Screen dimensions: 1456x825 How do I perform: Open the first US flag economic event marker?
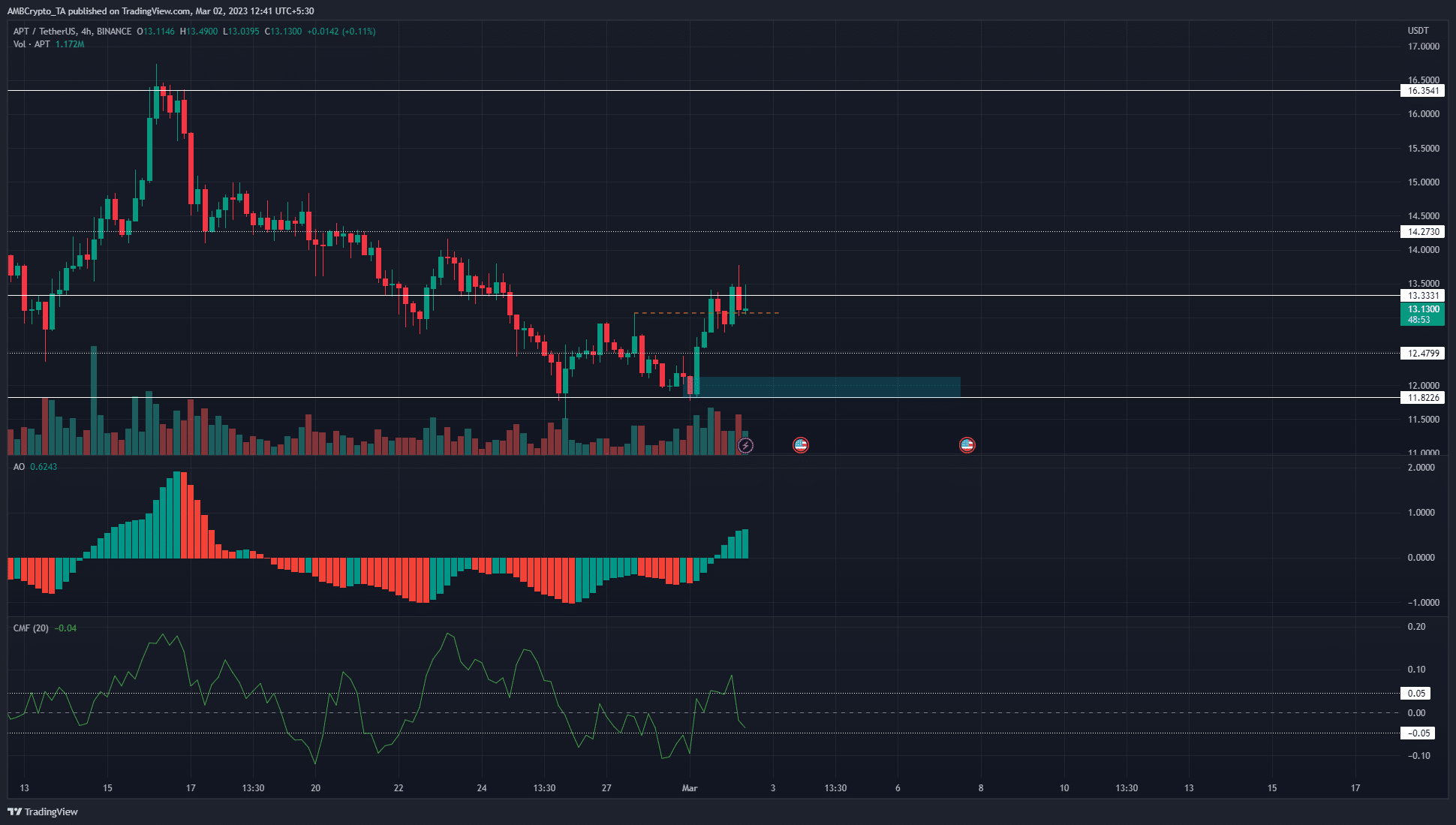tap(800, 445)
